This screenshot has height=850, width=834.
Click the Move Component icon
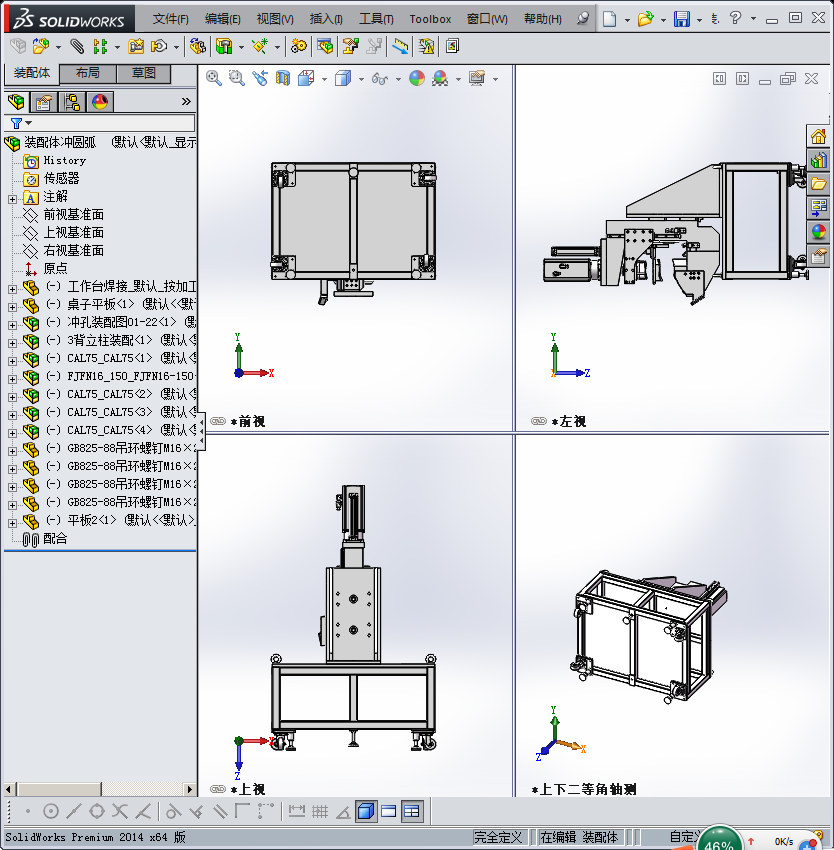point(159,46)
